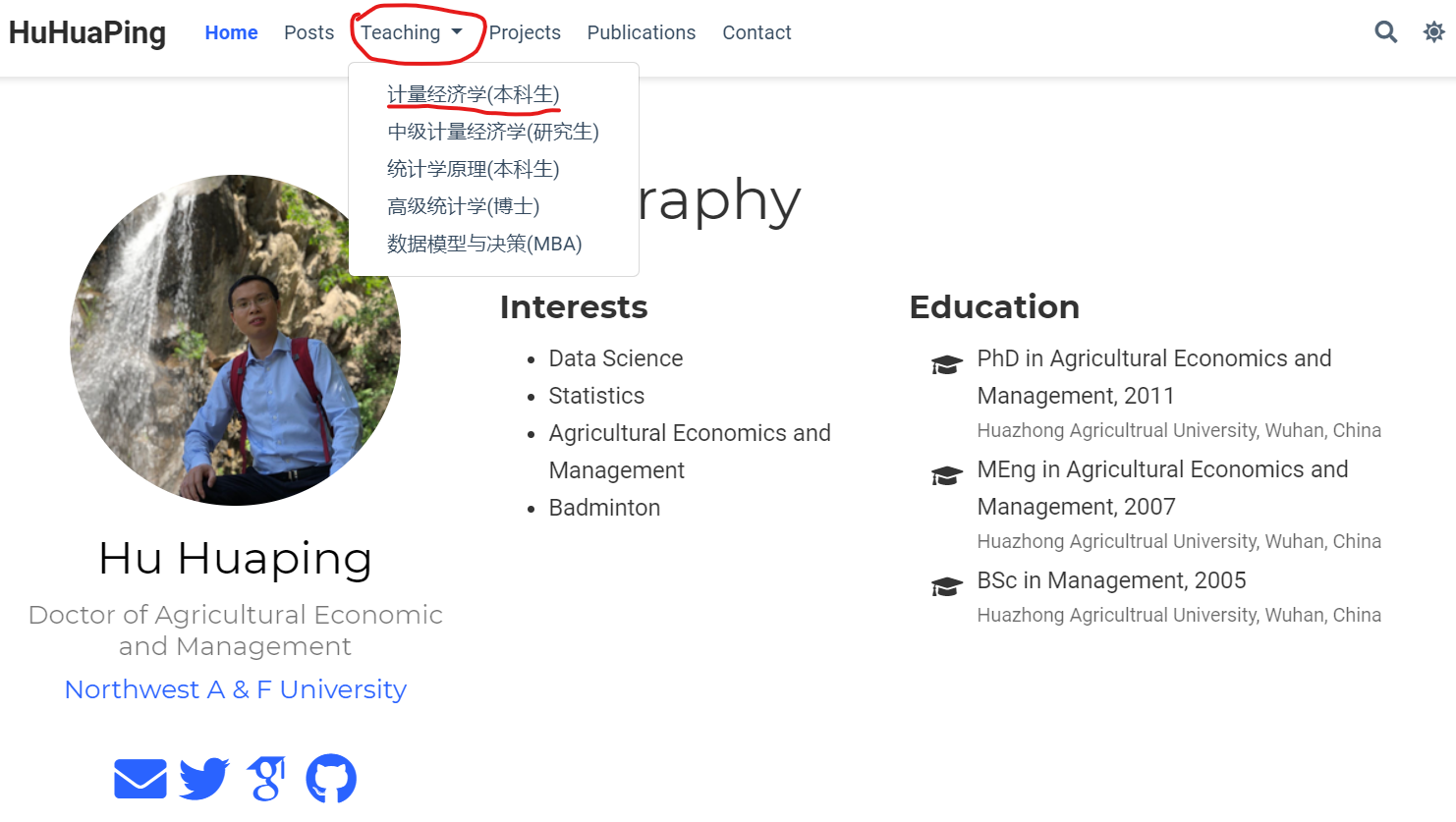Open the Contact section
1456x822 pixels.
pos(756,32)
